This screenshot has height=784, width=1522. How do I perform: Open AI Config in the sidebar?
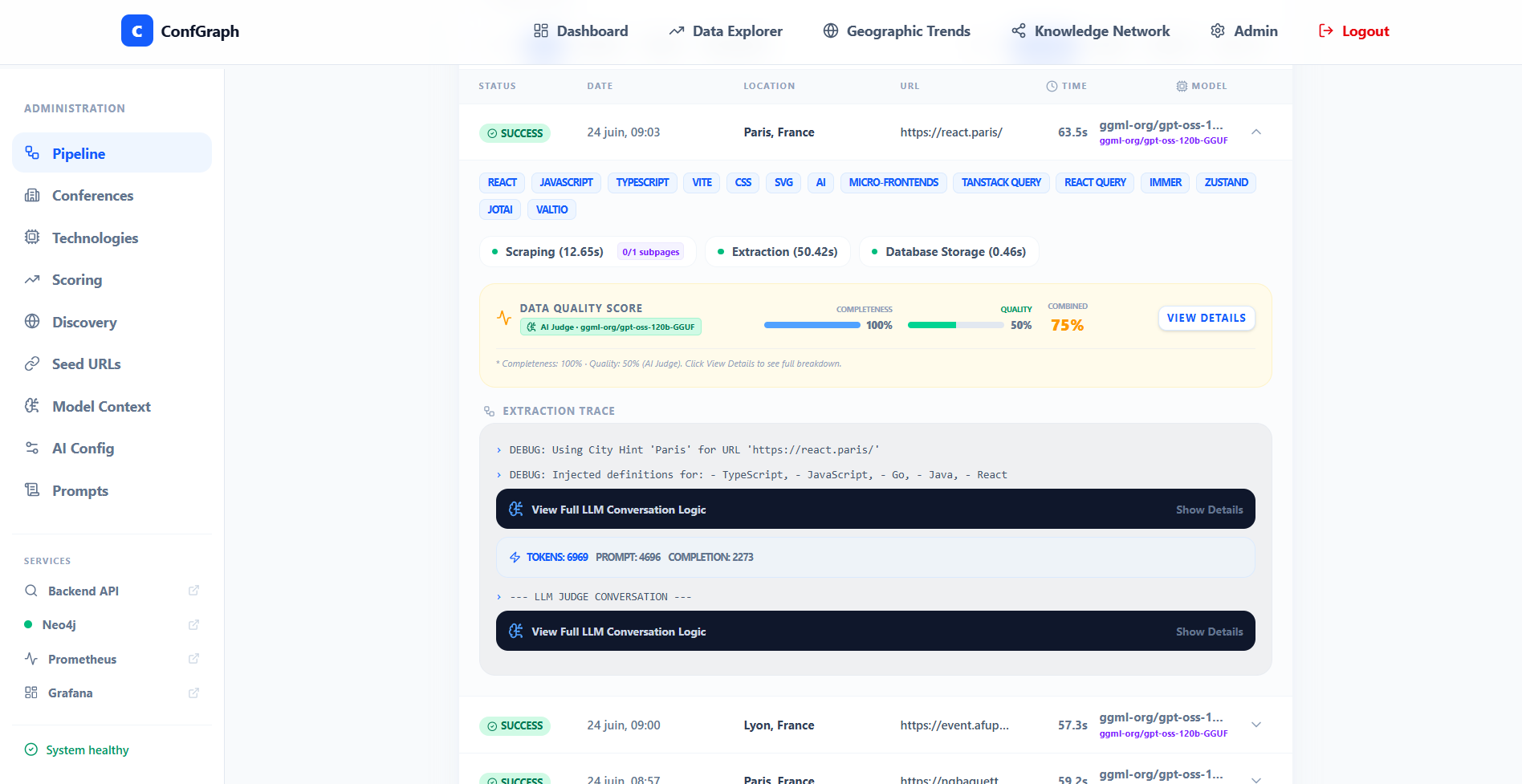[x=112, y=449]
